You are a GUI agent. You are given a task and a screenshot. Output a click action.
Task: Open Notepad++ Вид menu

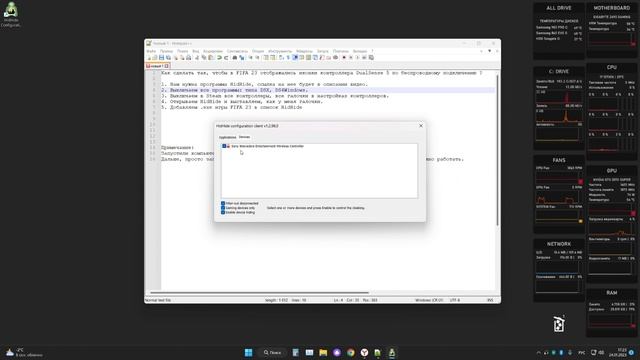point(196,51)
